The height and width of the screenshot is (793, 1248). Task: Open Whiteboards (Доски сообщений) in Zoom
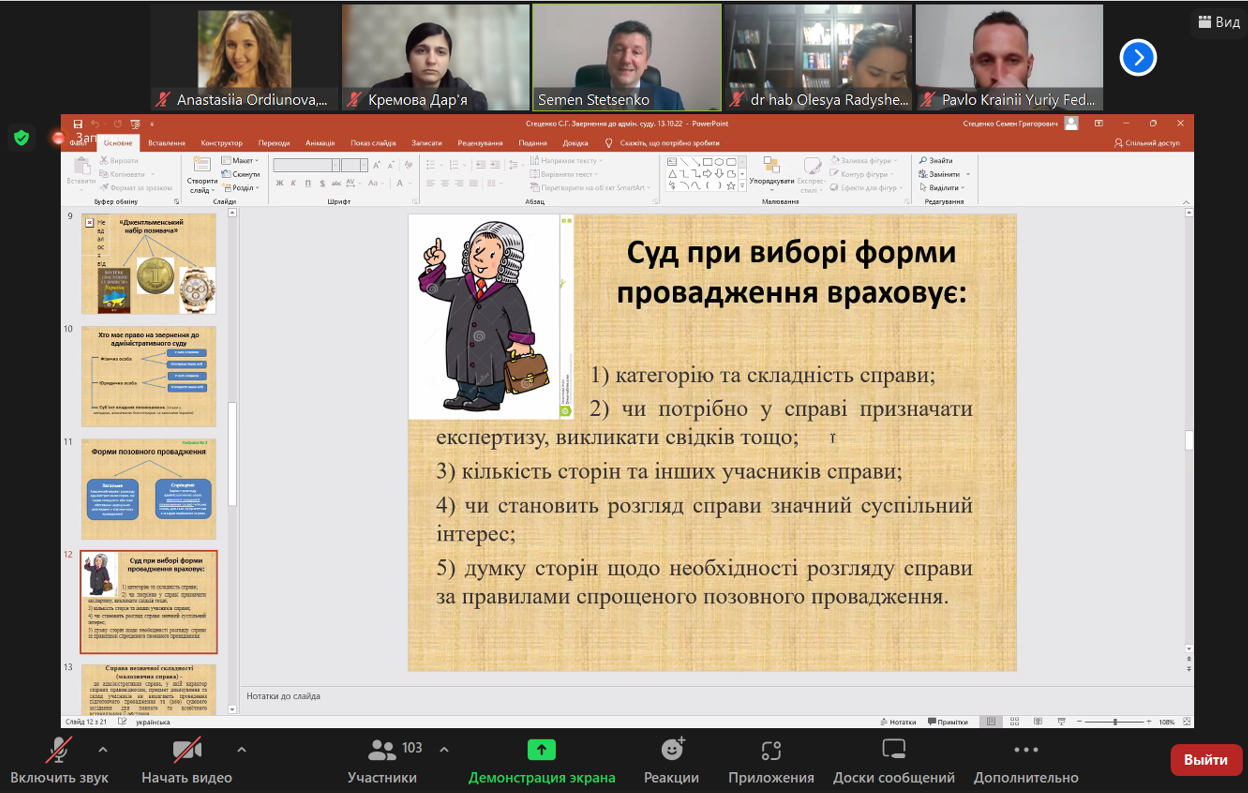tap(894, 750)
